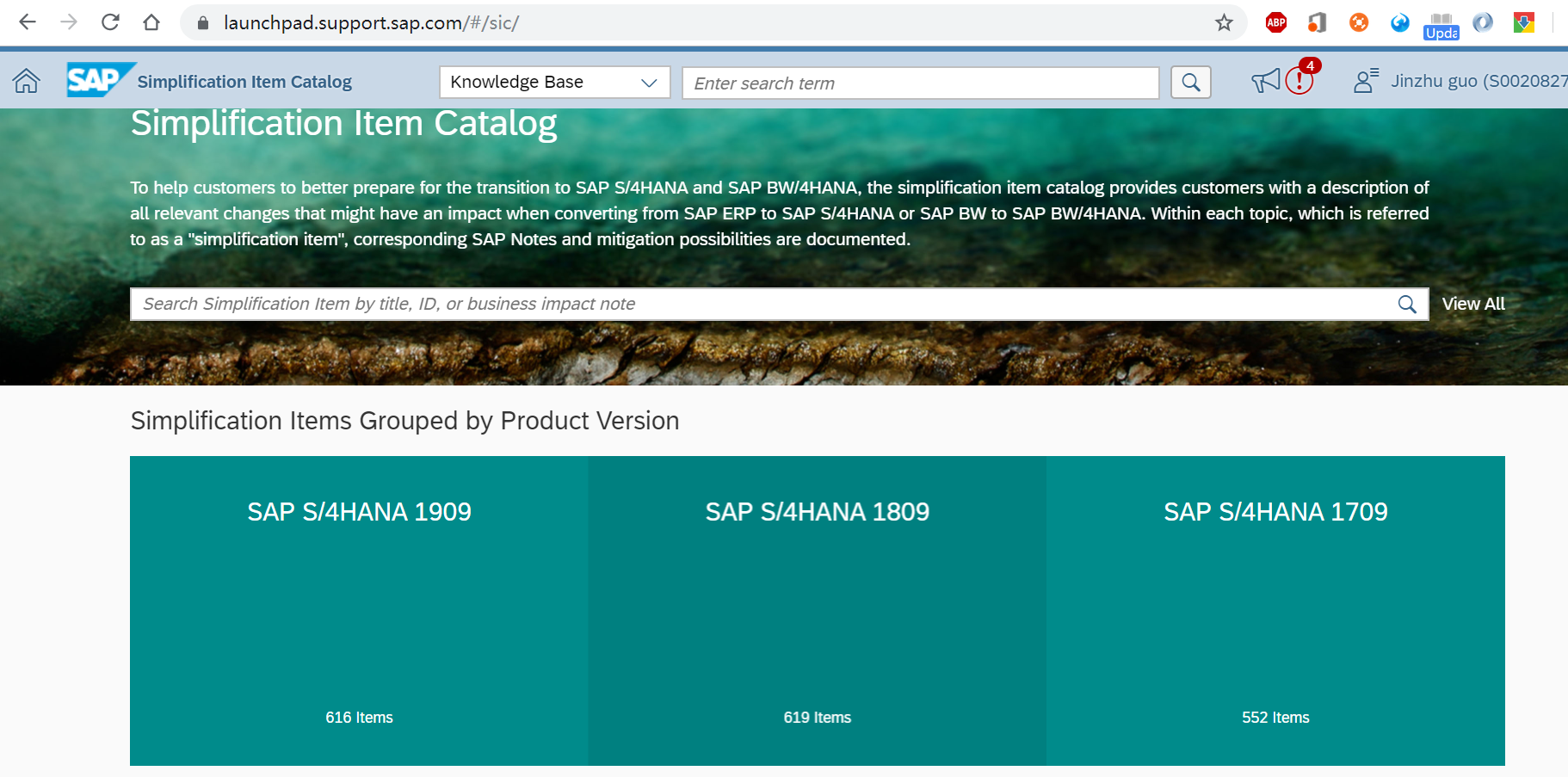
Task: Open the Office extension icon
Action: click(x=1317, y=22)
